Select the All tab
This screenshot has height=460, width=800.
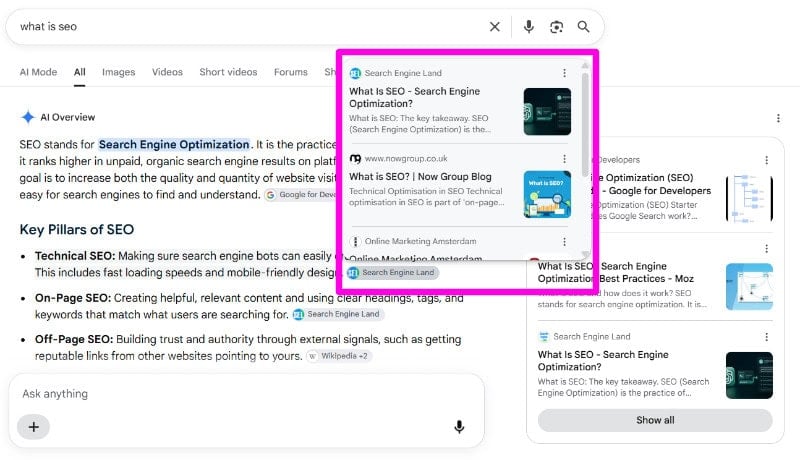pyautogui.click(x=80, y=72)
